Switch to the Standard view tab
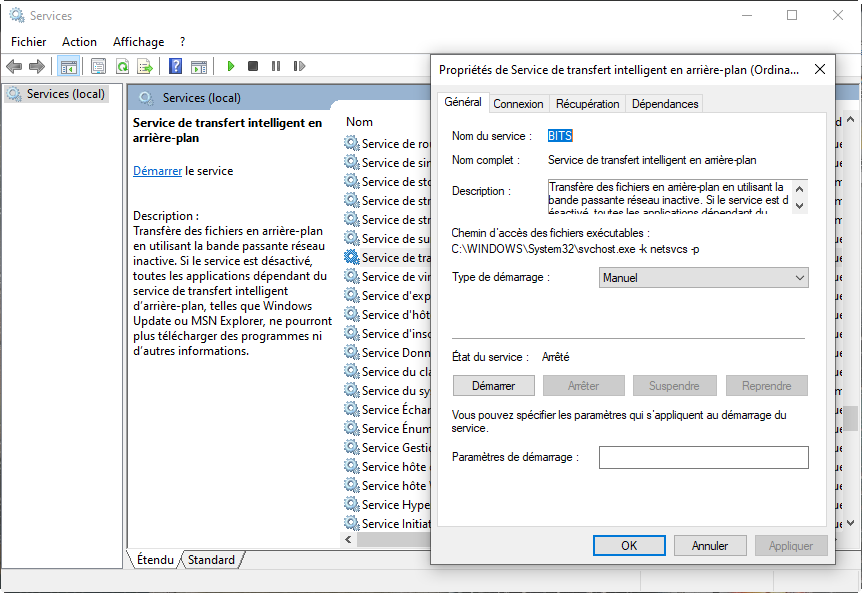 coord(211,559)
